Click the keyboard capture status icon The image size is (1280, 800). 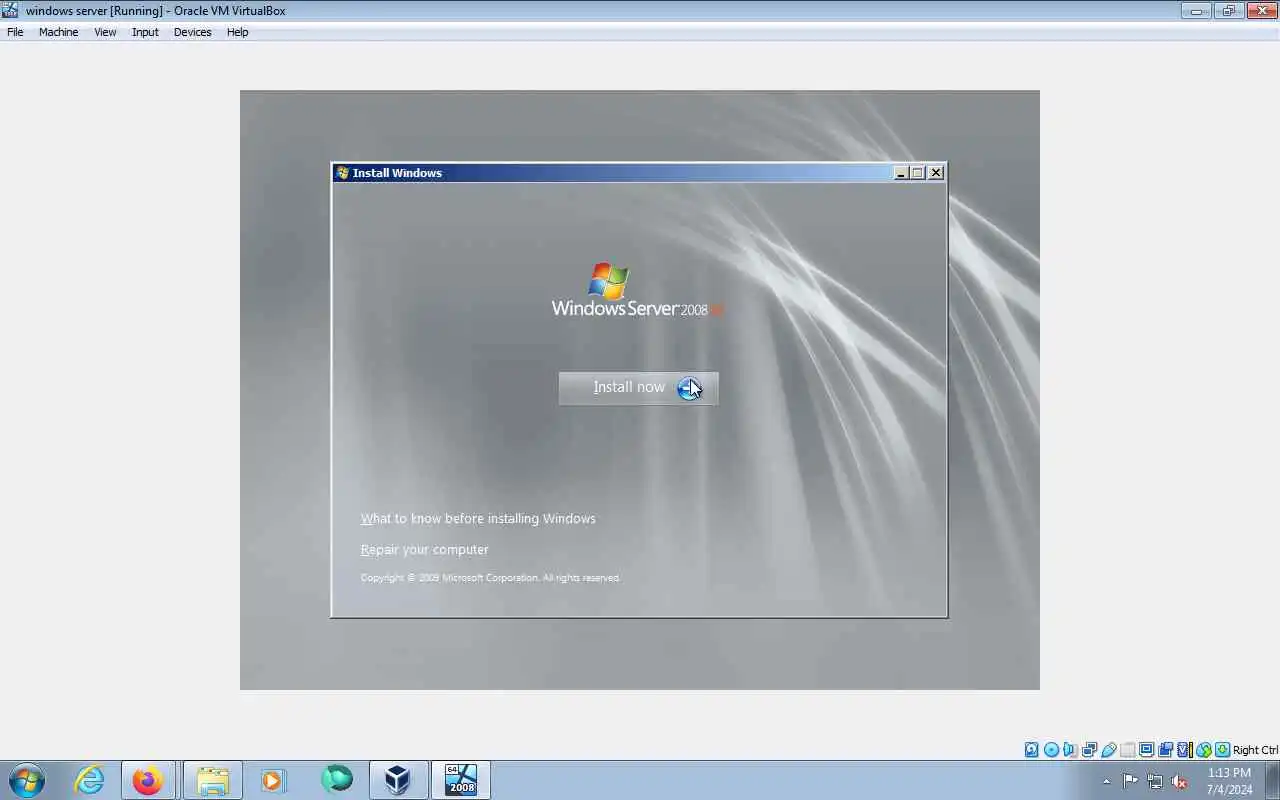pyautogui.click(x=1222, y=750)
